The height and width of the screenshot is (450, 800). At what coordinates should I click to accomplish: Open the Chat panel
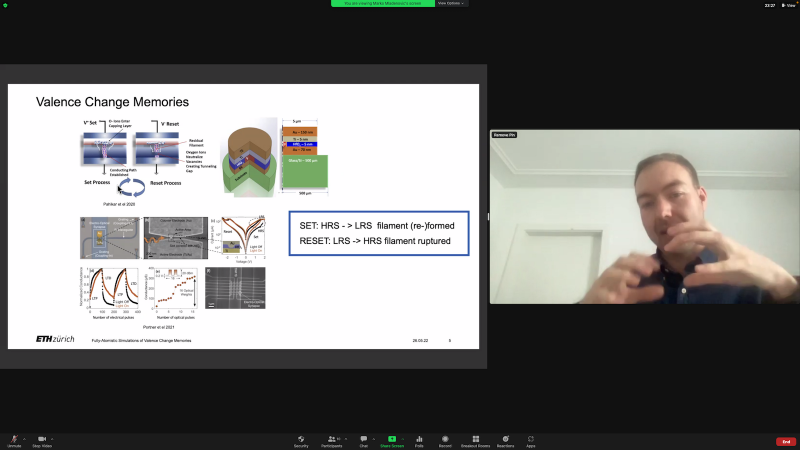point(363,441)
